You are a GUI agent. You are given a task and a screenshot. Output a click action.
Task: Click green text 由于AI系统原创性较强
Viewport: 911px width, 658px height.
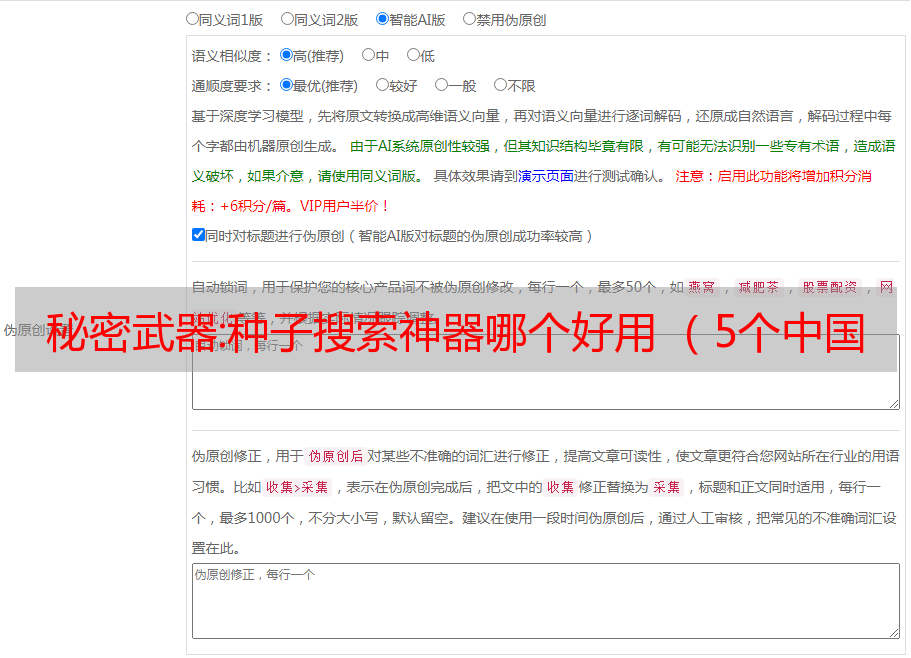[x=420, y=146]
